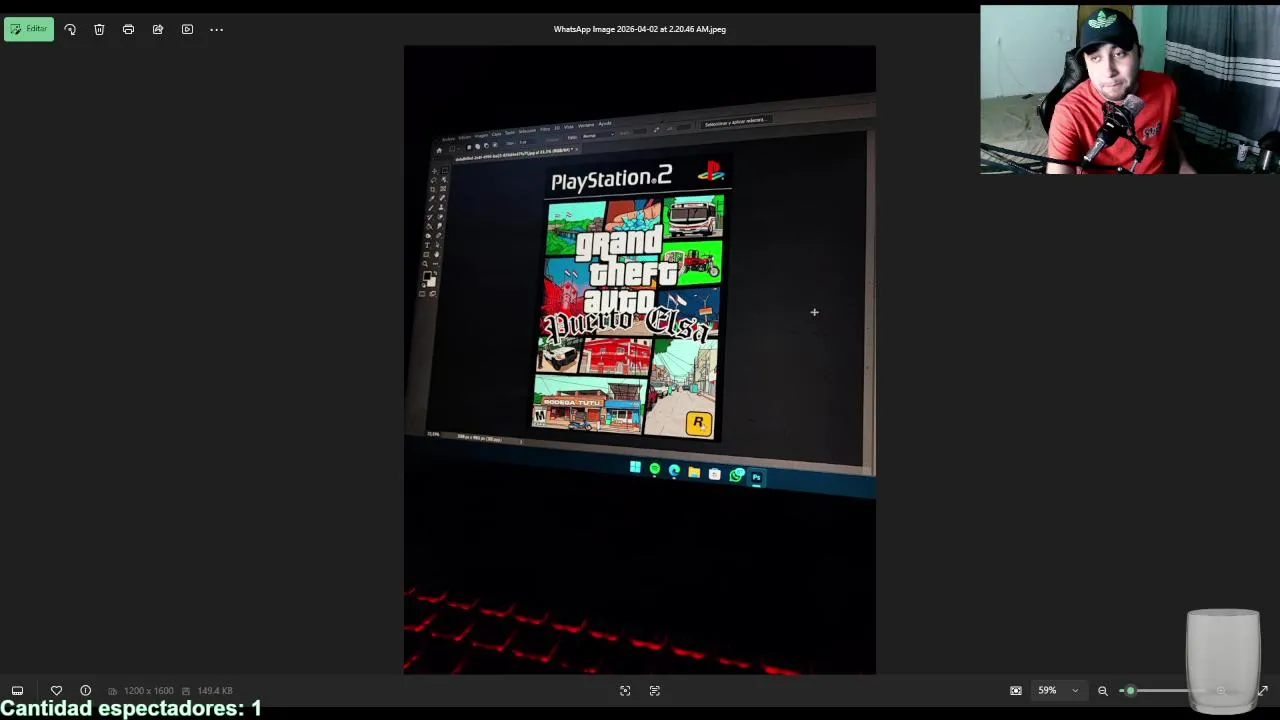Click the WhatsApp Image file name title

[640, 29]
